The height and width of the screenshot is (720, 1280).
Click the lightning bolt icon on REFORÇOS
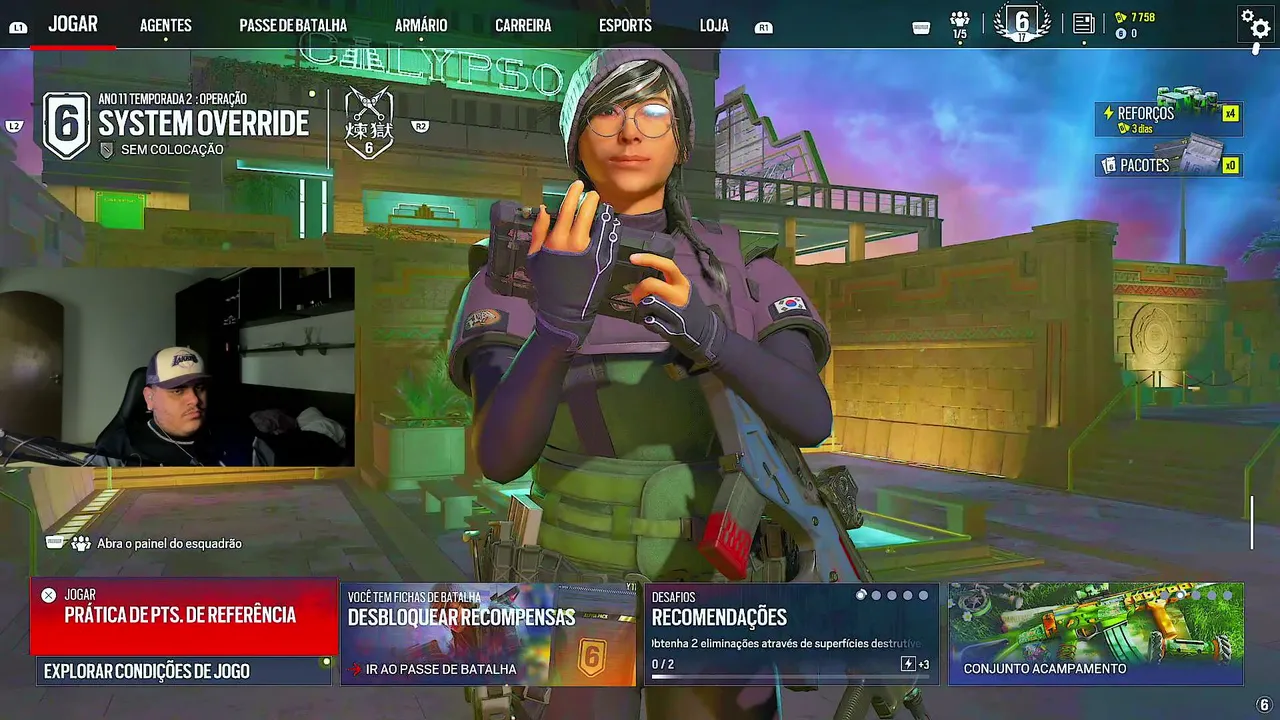coord(1108,113)
